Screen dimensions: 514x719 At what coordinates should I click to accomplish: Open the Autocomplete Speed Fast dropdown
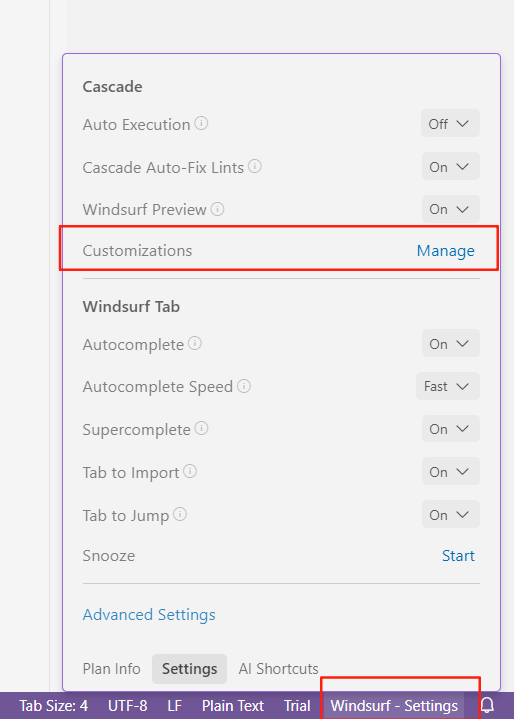(x=448, y=386)
